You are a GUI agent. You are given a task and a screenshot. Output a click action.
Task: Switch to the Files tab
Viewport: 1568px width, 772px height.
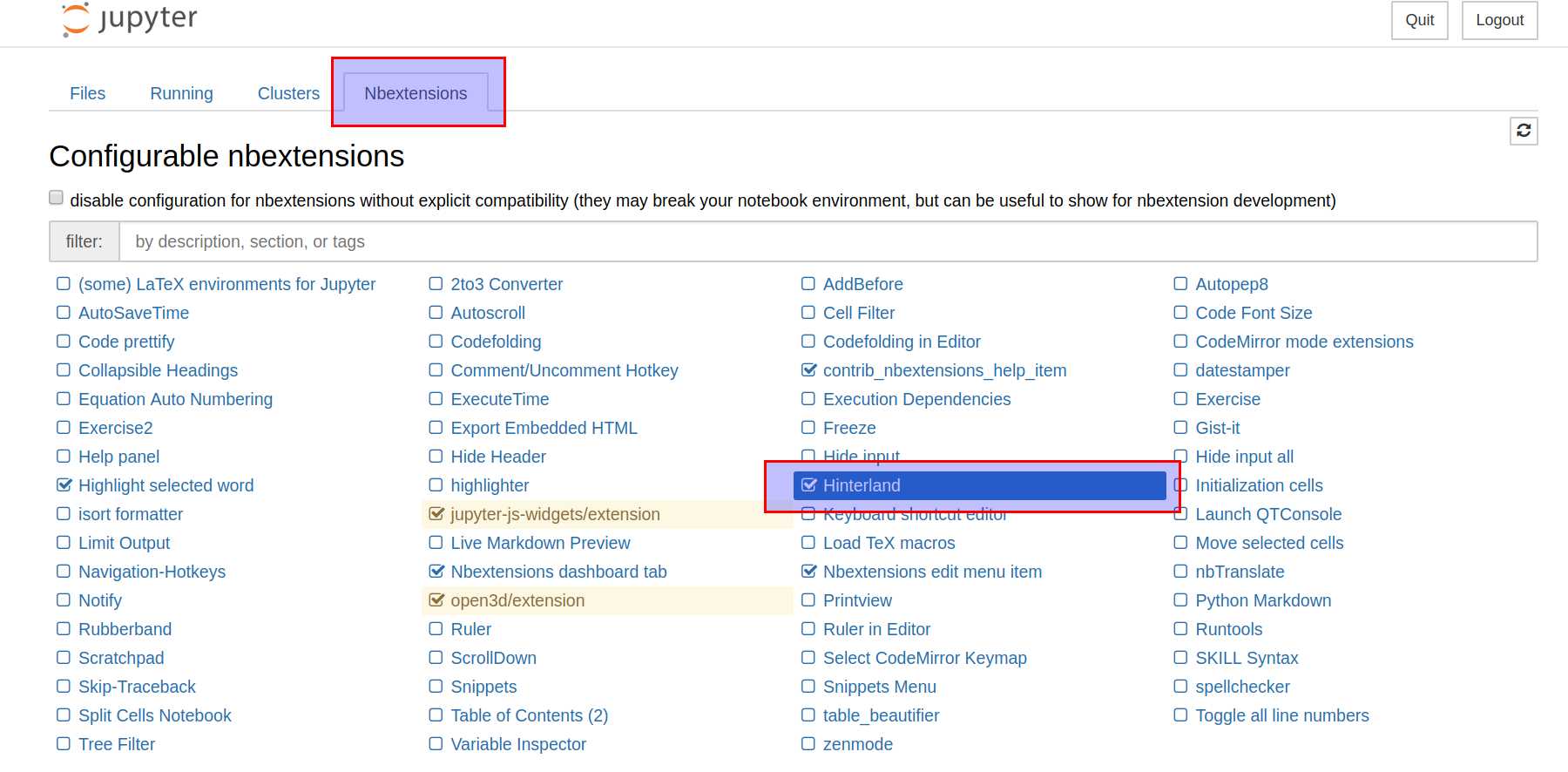coord(87,93)
